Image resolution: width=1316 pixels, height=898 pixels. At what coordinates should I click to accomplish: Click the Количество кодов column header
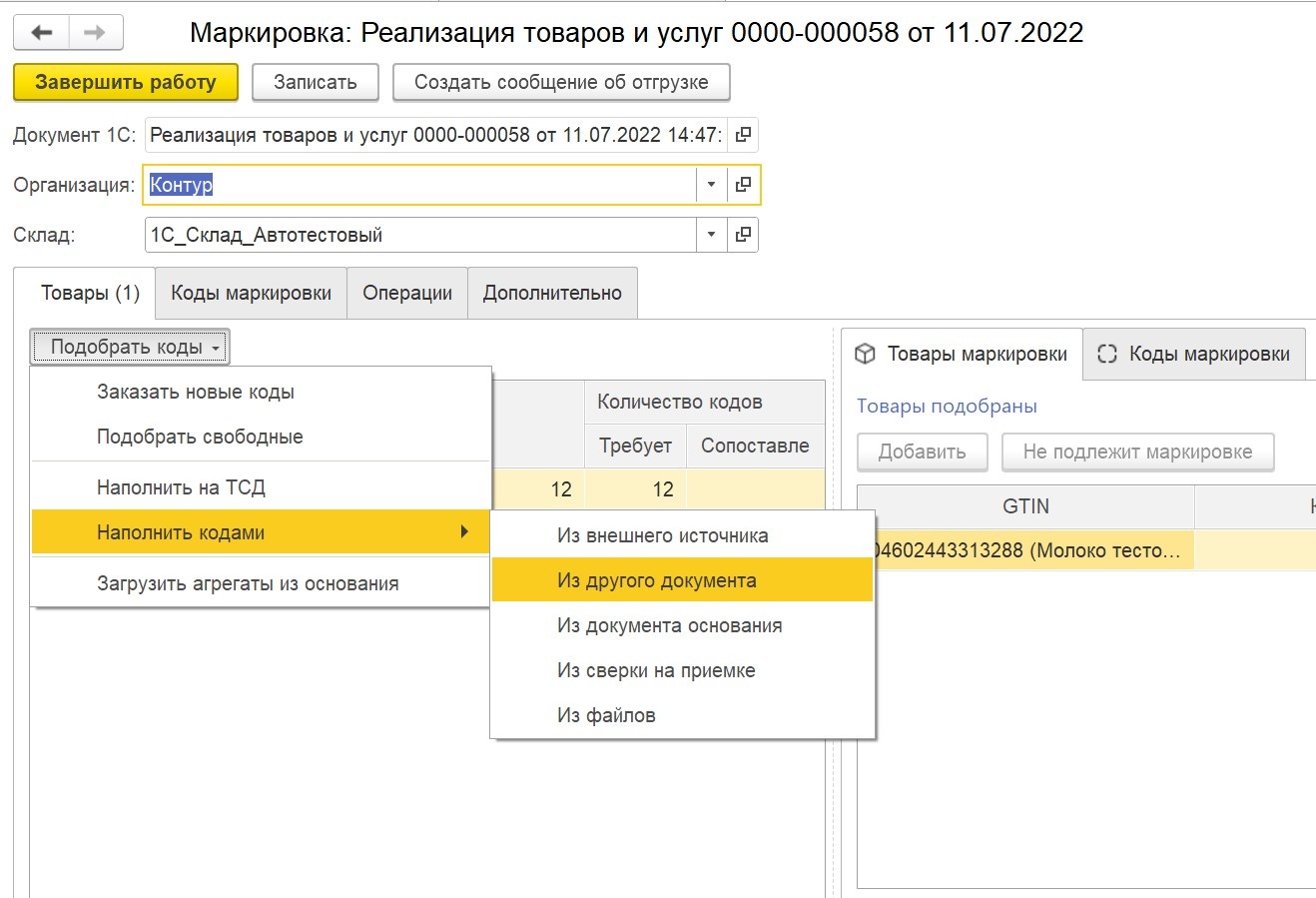(x=705, y=402)
